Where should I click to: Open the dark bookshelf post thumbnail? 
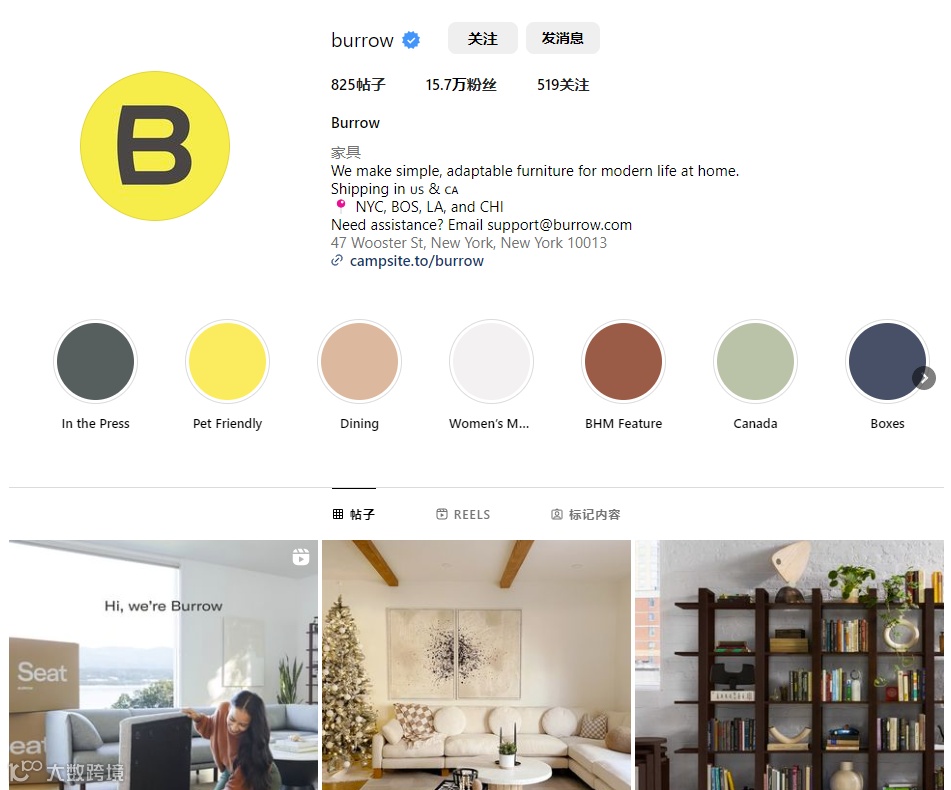tap(789, 664)
